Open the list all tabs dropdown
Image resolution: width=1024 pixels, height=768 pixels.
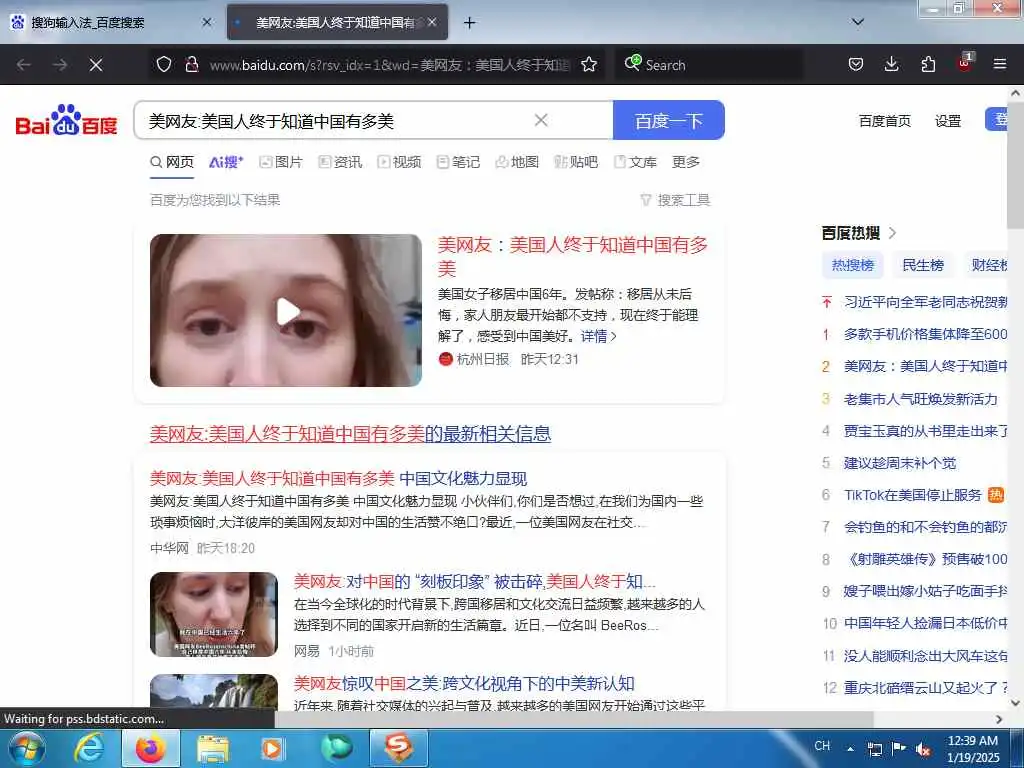pyautogui.click(x=858, y=22)
